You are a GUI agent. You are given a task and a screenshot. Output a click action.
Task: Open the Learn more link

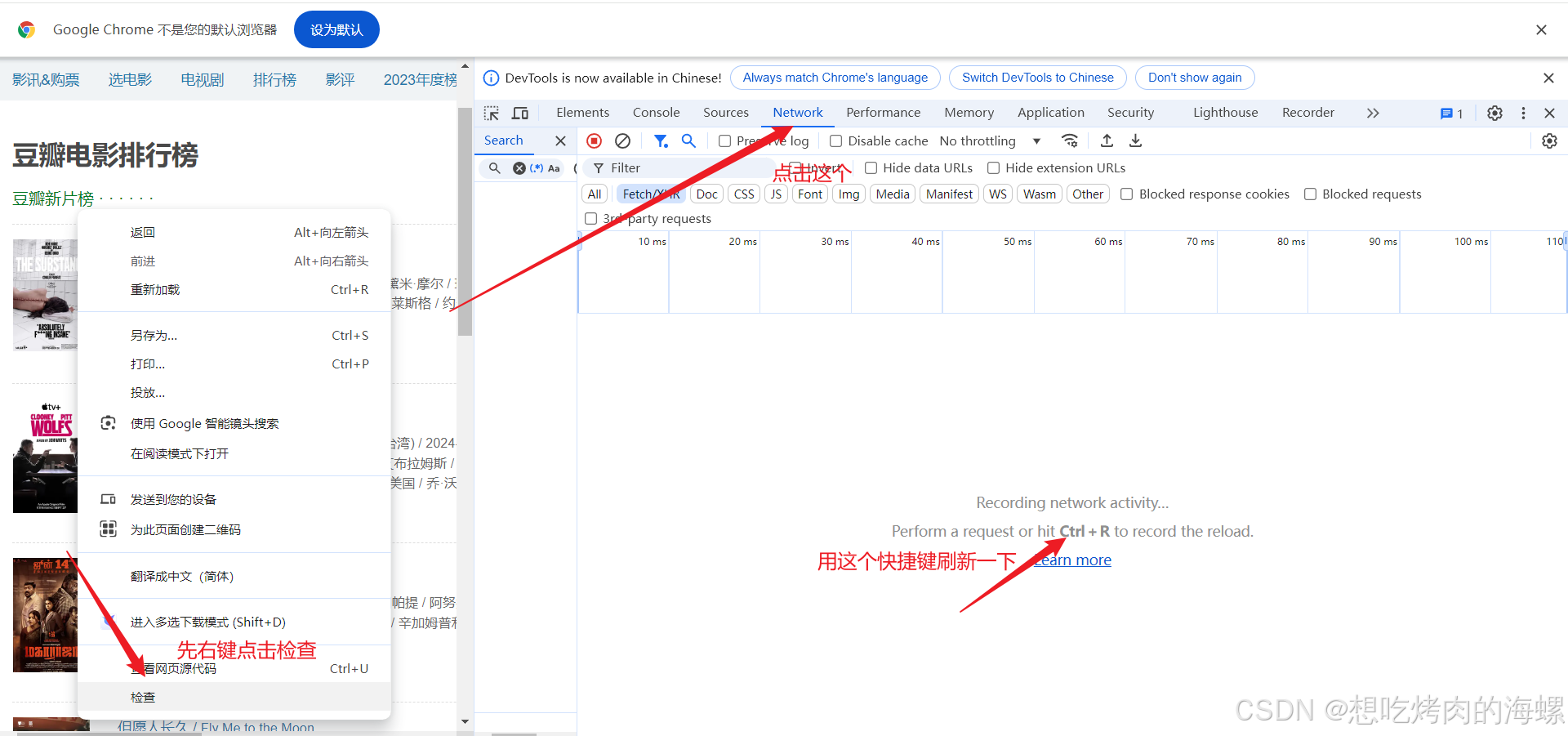pos(1072,560)
